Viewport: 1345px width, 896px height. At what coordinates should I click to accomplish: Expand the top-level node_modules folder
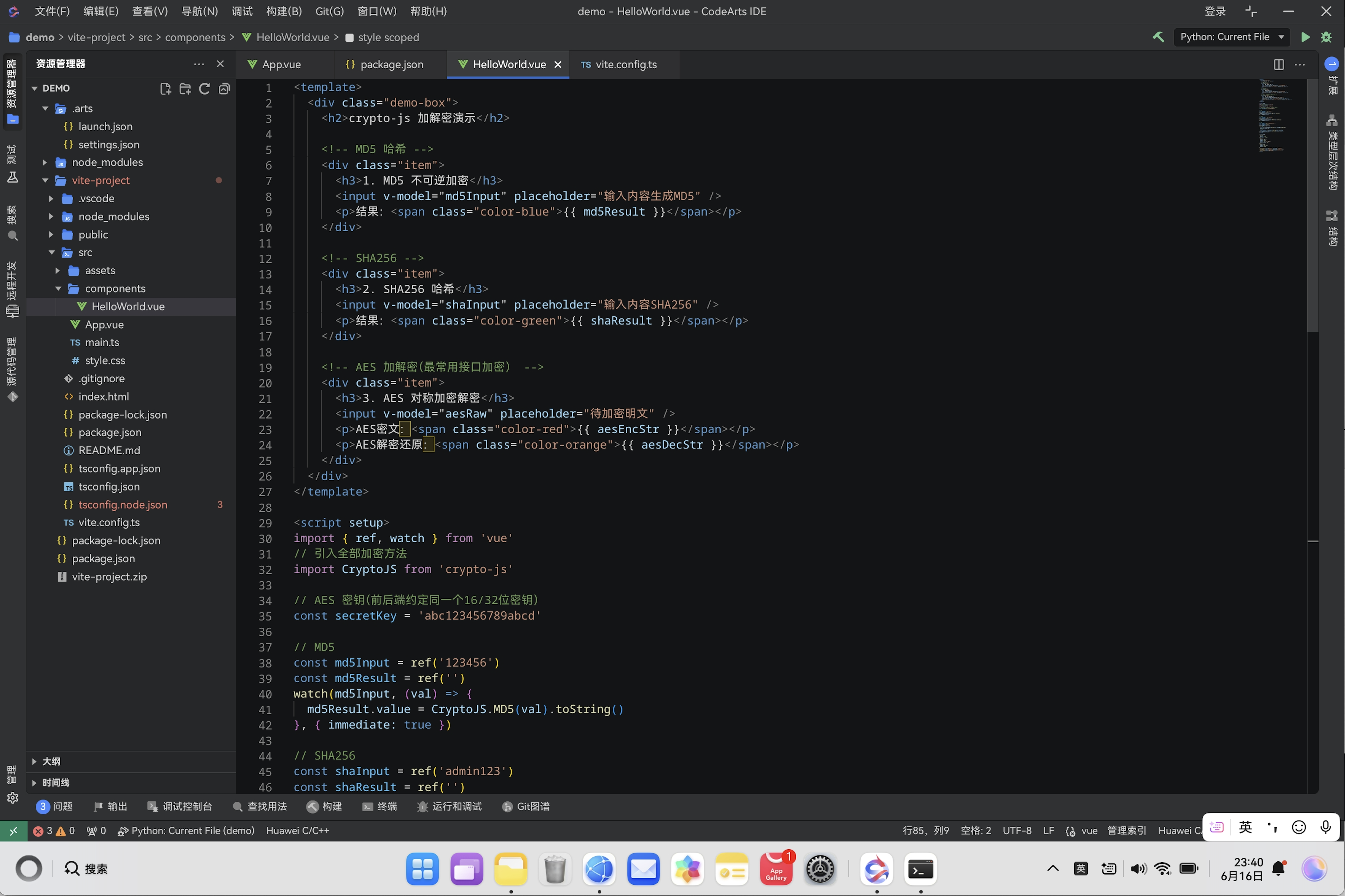45,162
